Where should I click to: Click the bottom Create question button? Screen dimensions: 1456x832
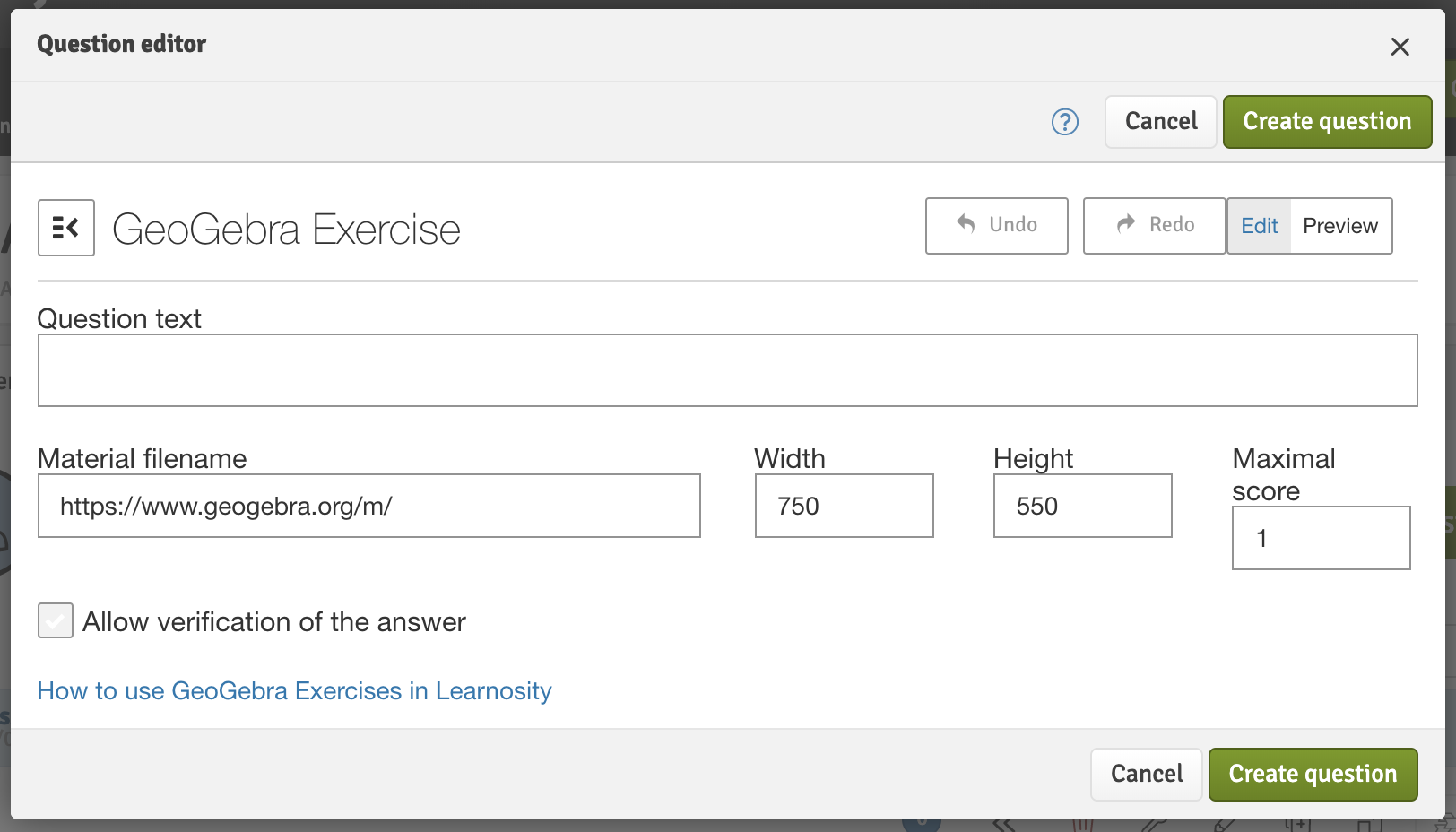pos(1313,775)
